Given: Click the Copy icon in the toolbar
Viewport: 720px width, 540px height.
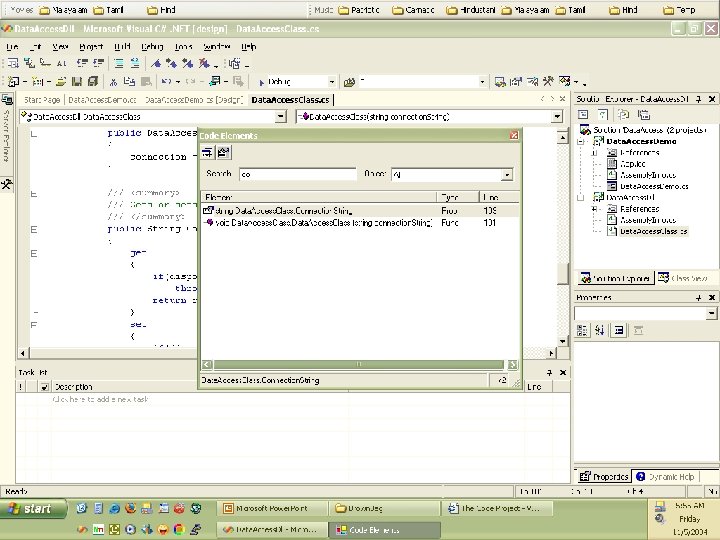Looking at the screenshot, I should click(x=129, y=82).
